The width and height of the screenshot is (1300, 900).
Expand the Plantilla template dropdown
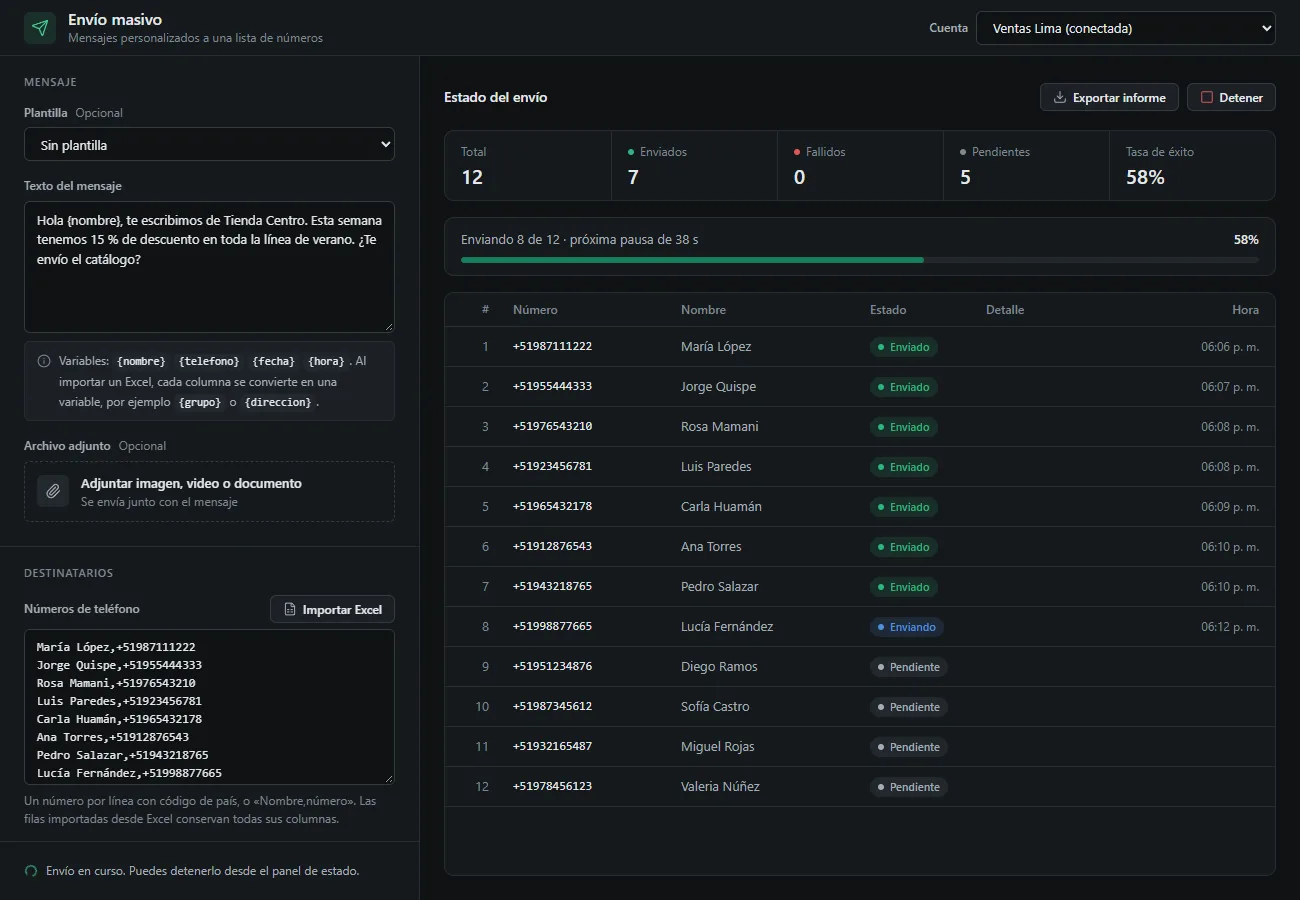click(x=209, y=144)
